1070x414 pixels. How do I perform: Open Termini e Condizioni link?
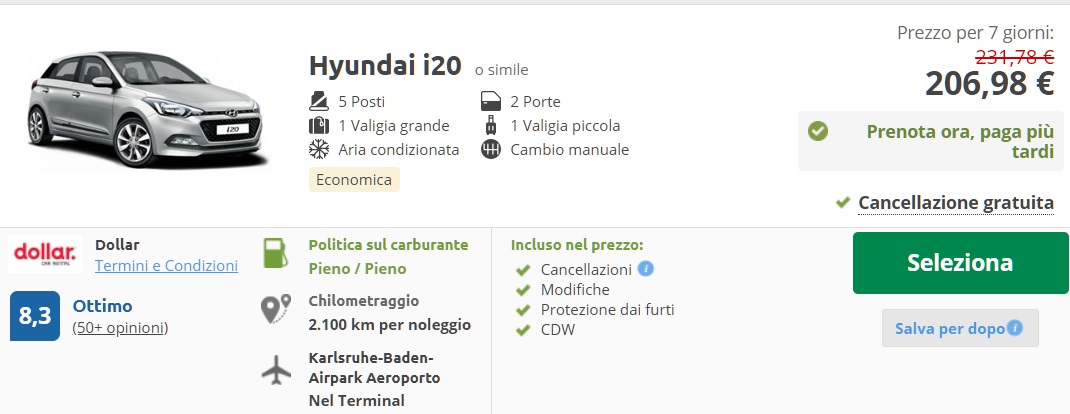[167, 265]
